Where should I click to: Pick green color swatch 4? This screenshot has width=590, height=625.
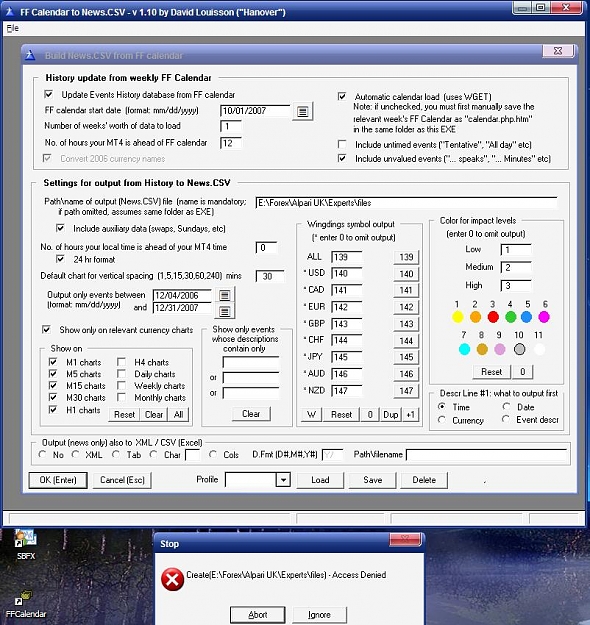(510, 317)
